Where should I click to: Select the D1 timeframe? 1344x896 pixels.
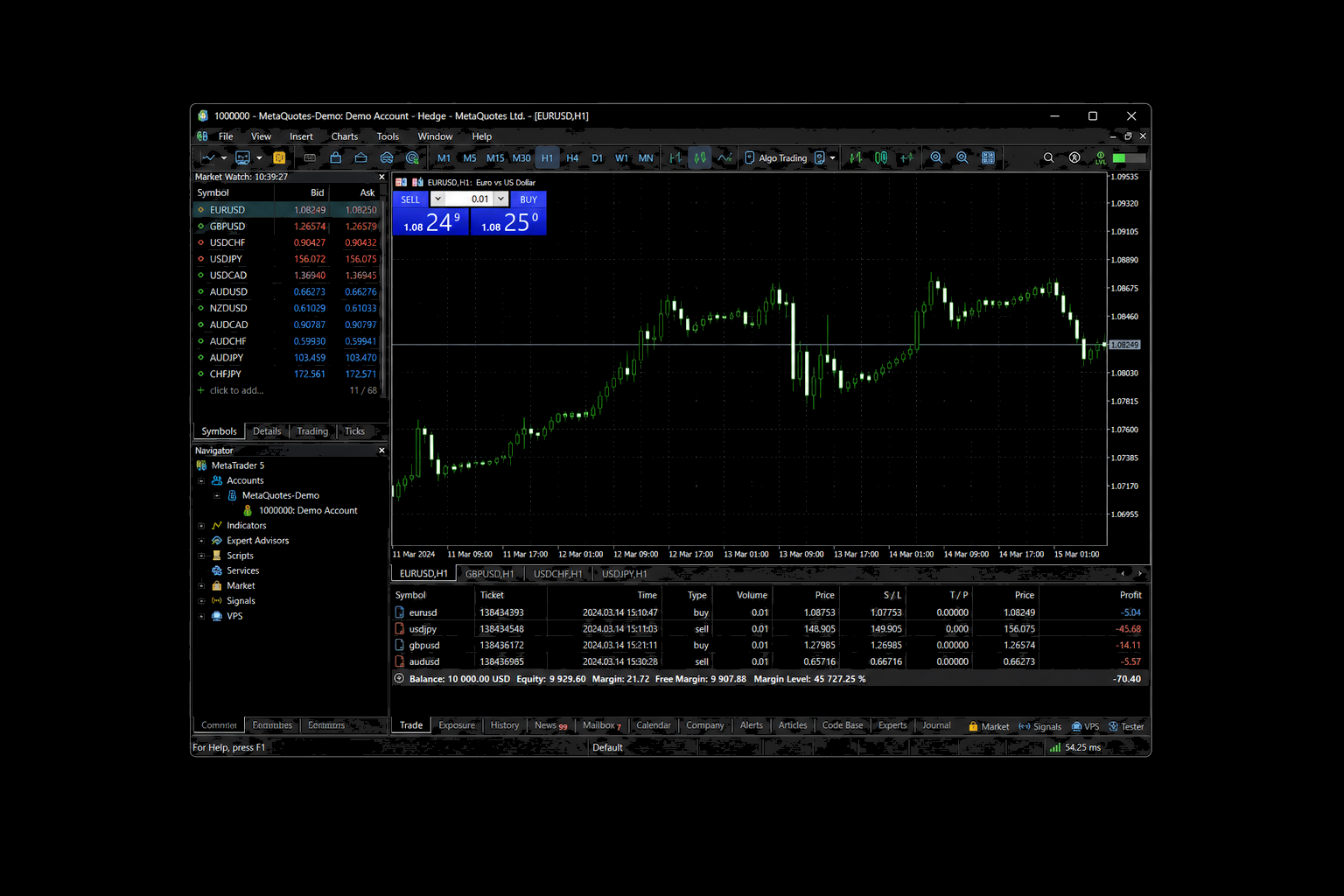pyautogui.click(x=598, y=158)
